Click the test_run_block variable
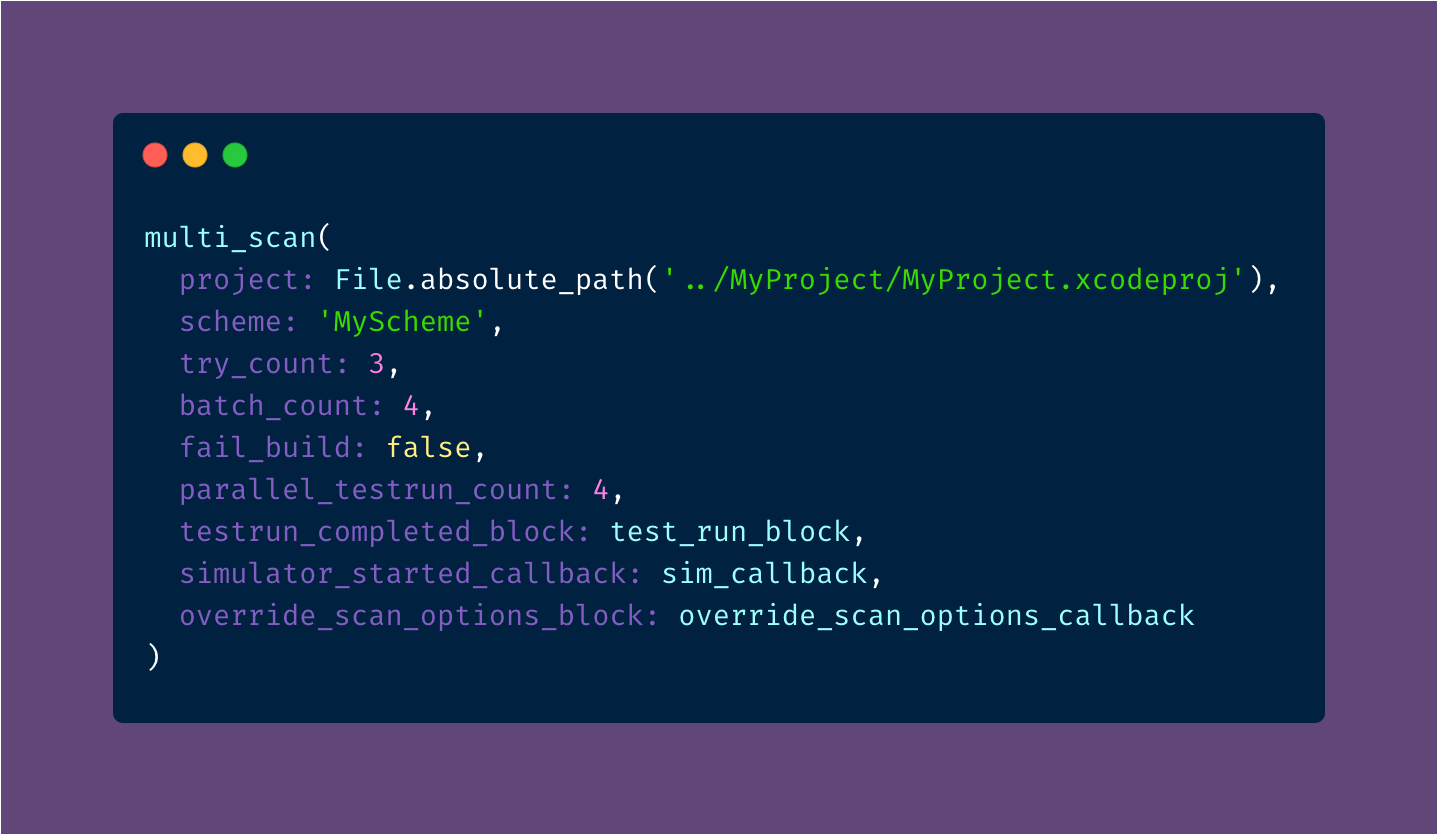 point(730,532)
